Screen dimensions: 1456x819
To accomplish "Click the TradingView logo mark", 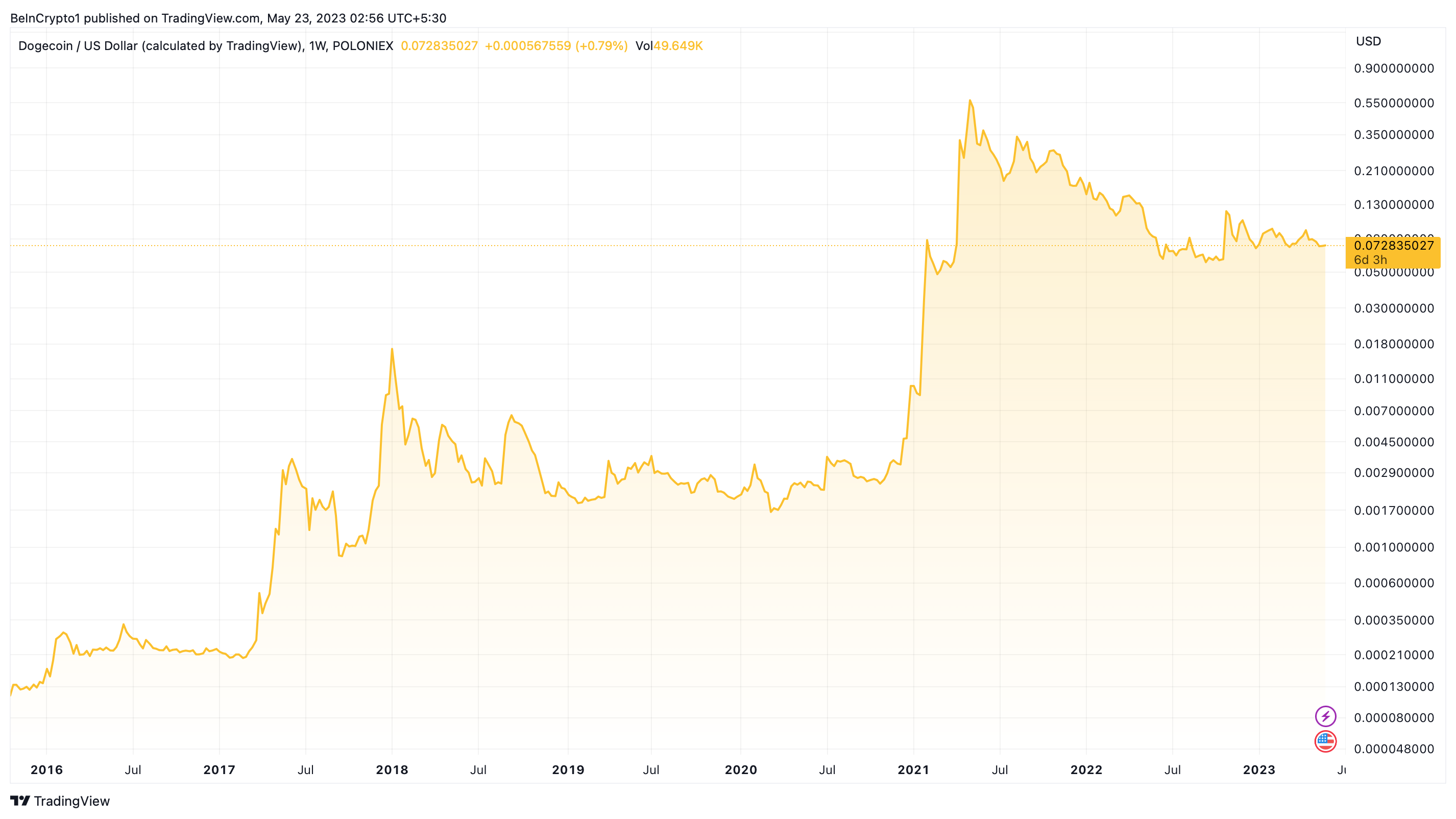I will 20,800.
